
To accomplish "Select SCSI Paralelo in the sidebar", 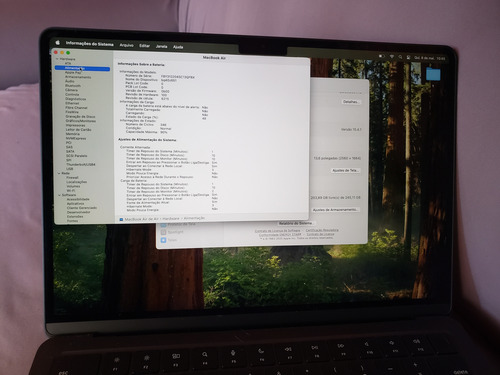I will 77,156.
